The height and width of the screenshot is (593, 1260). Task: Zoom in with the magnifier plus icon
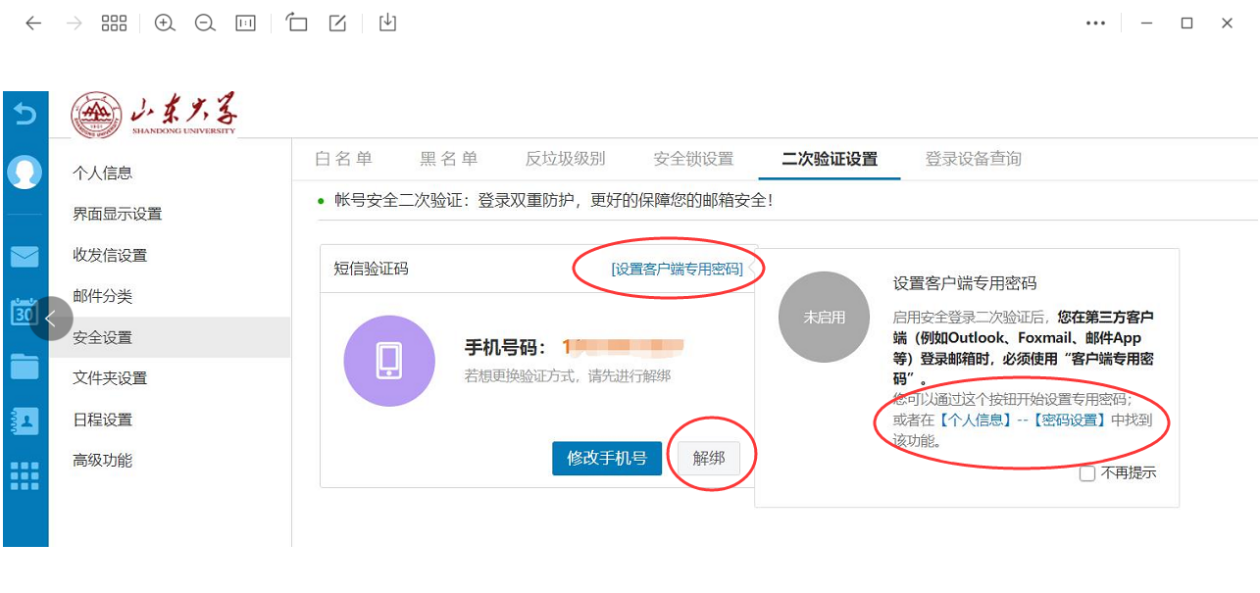pos(165,23)
